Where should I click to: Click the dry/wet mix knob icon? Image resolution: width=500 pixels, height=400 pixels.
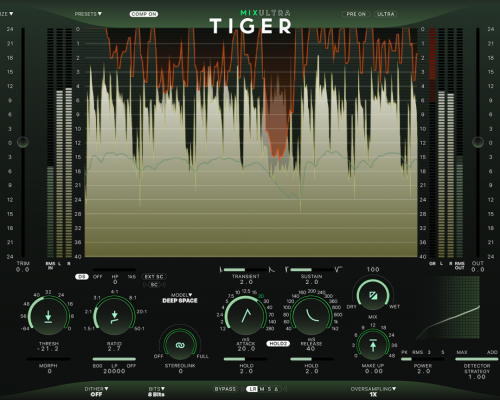point(373,296)
